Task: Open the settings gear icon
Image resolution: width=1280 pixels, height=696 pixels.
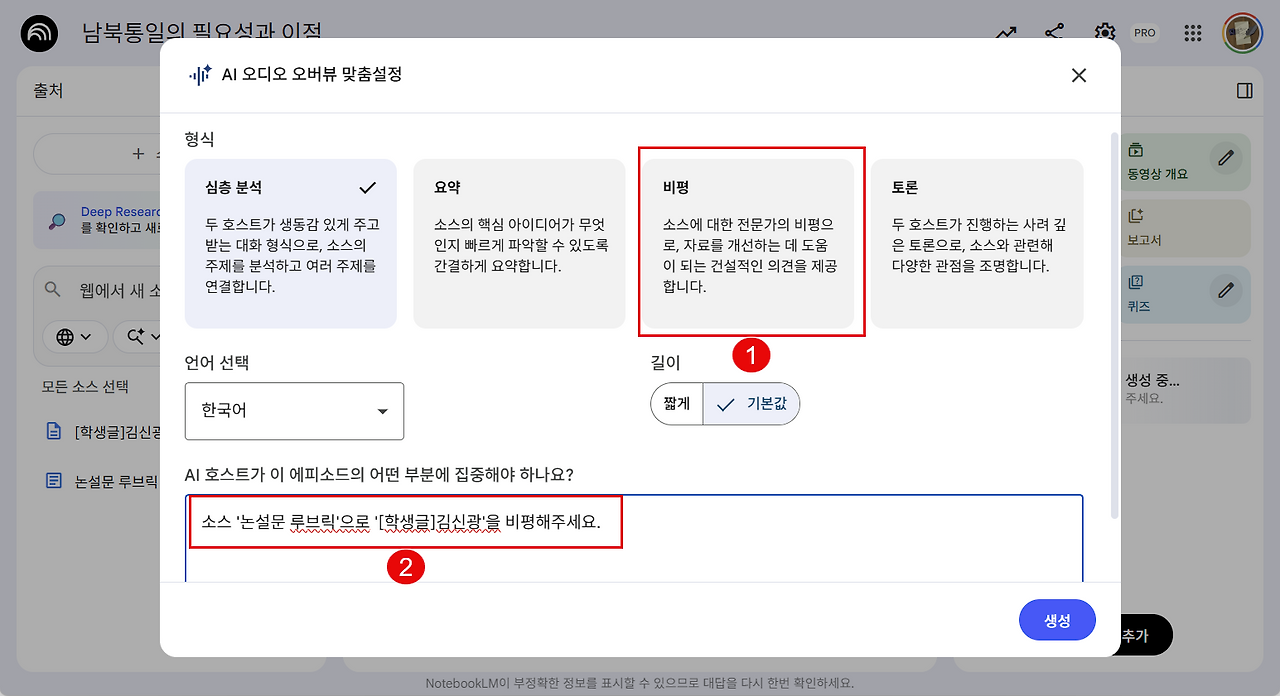Action: 1105,33
